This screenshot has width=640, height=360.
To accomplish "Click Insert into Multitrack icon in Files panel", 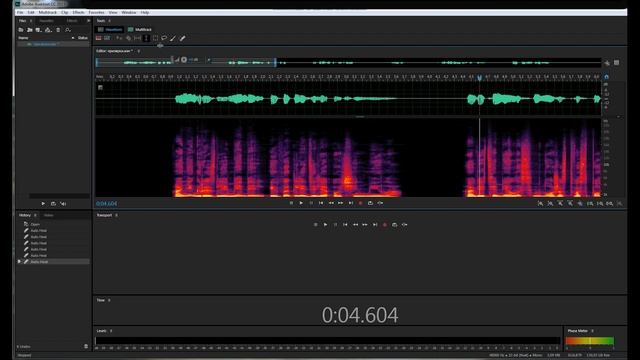I will pyautogui.click(x=48, y=30).
